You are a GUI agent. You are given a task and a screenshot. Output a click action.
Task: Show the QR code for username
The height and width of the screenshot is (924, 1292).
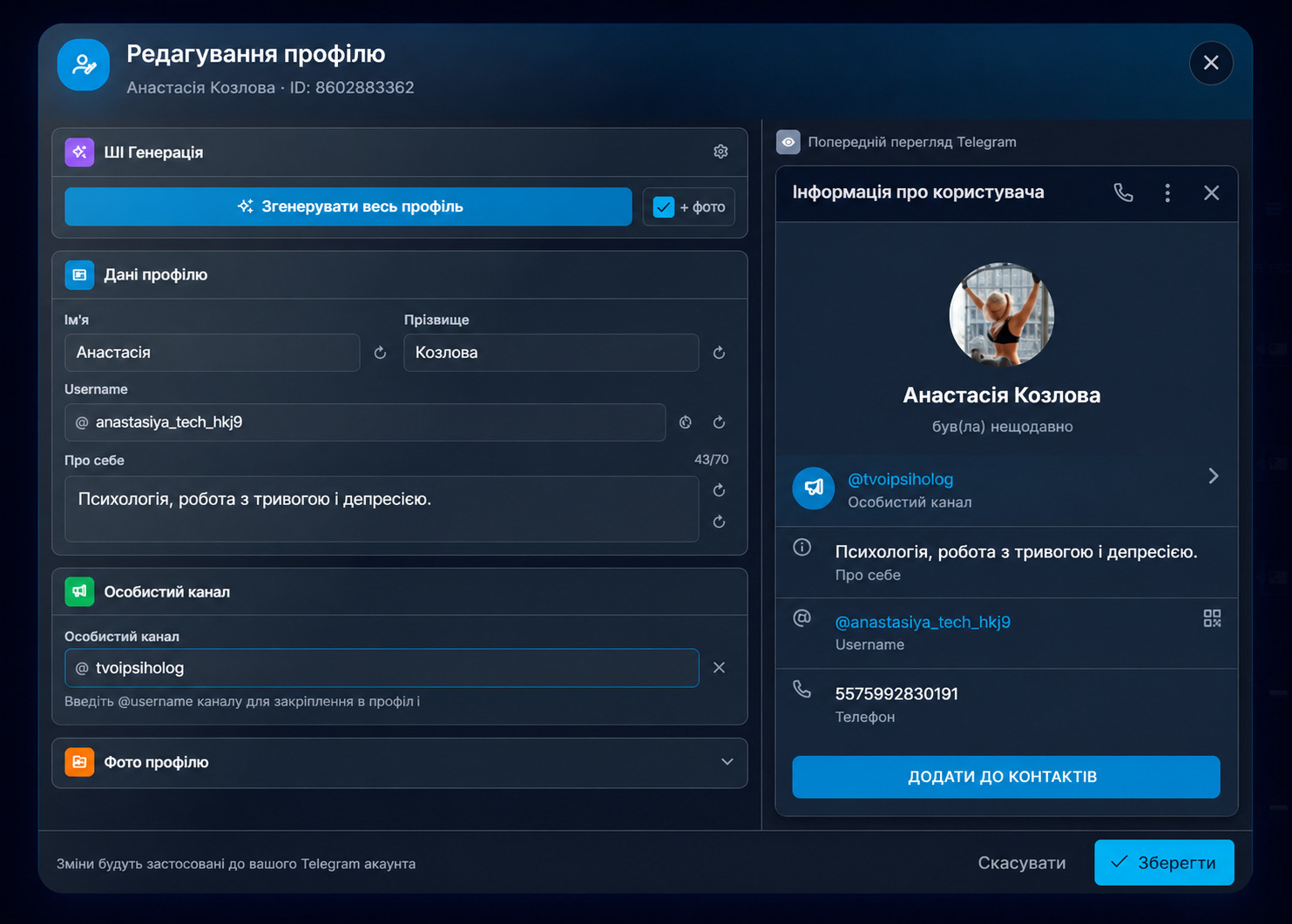[x=1212, y=618]
